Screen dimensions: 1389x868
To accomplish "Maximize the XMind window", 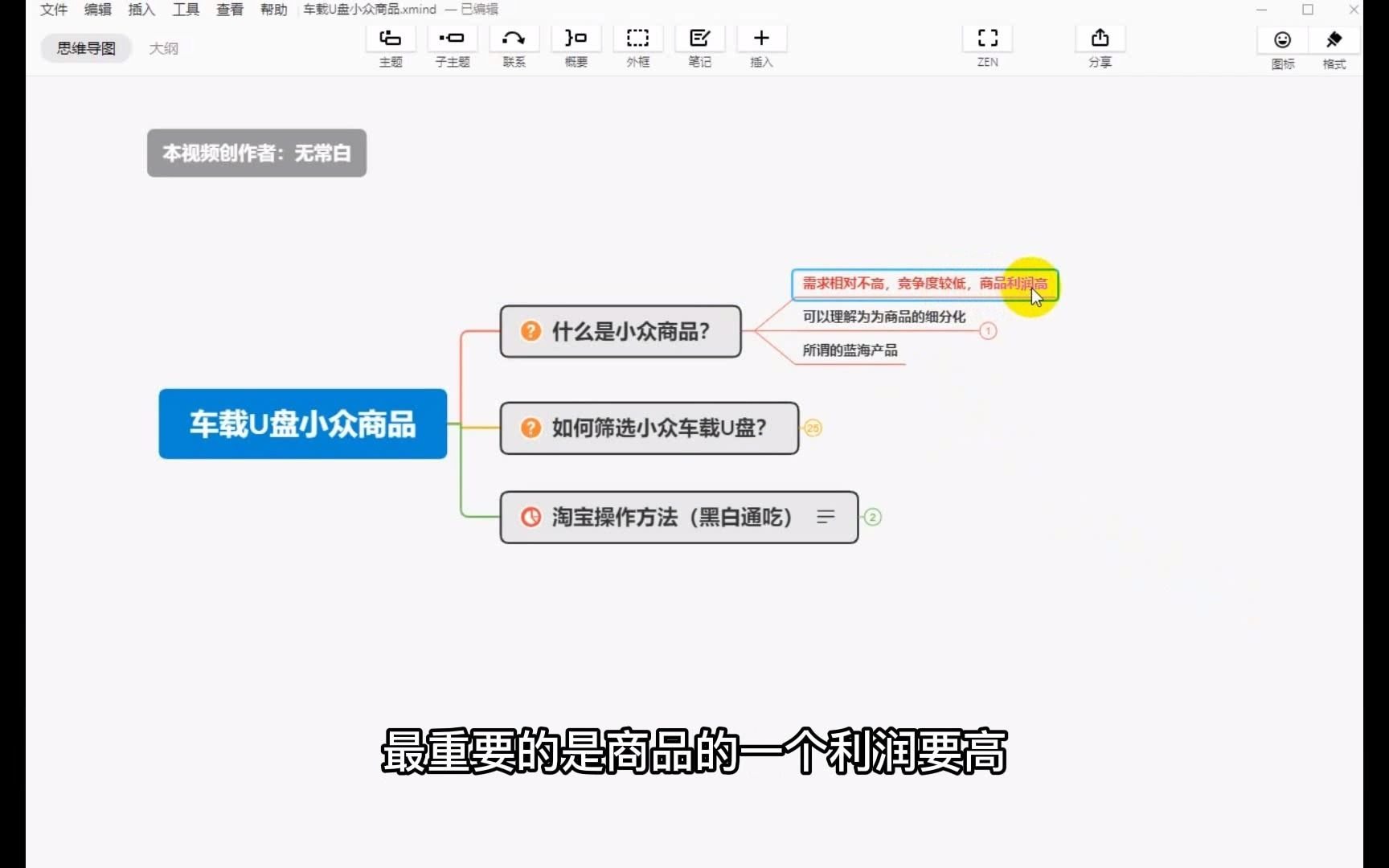I will tap(1308, 10).
